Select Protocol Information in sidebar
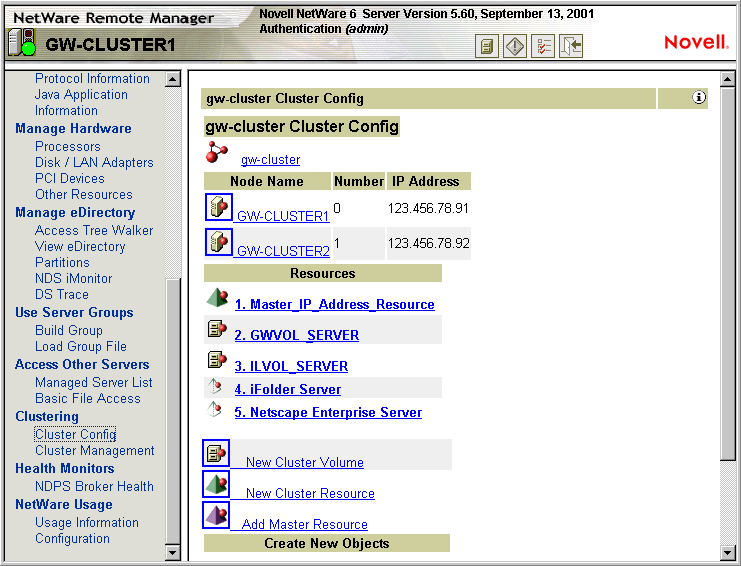The image size is (741, 566). (92, 78)
